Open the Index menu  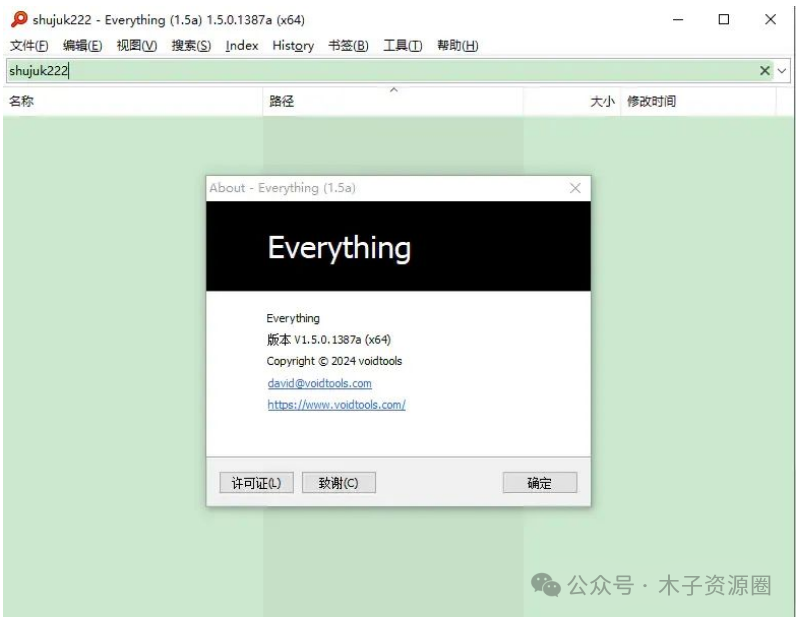tap(242, 46)
